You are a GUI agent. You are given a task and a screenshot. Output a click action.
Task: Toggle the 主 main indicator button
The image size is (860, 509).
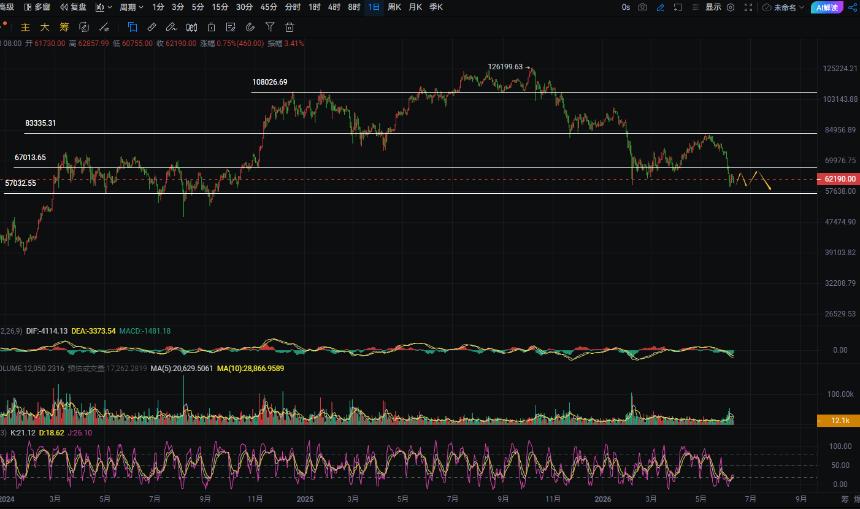pos(25,27)
